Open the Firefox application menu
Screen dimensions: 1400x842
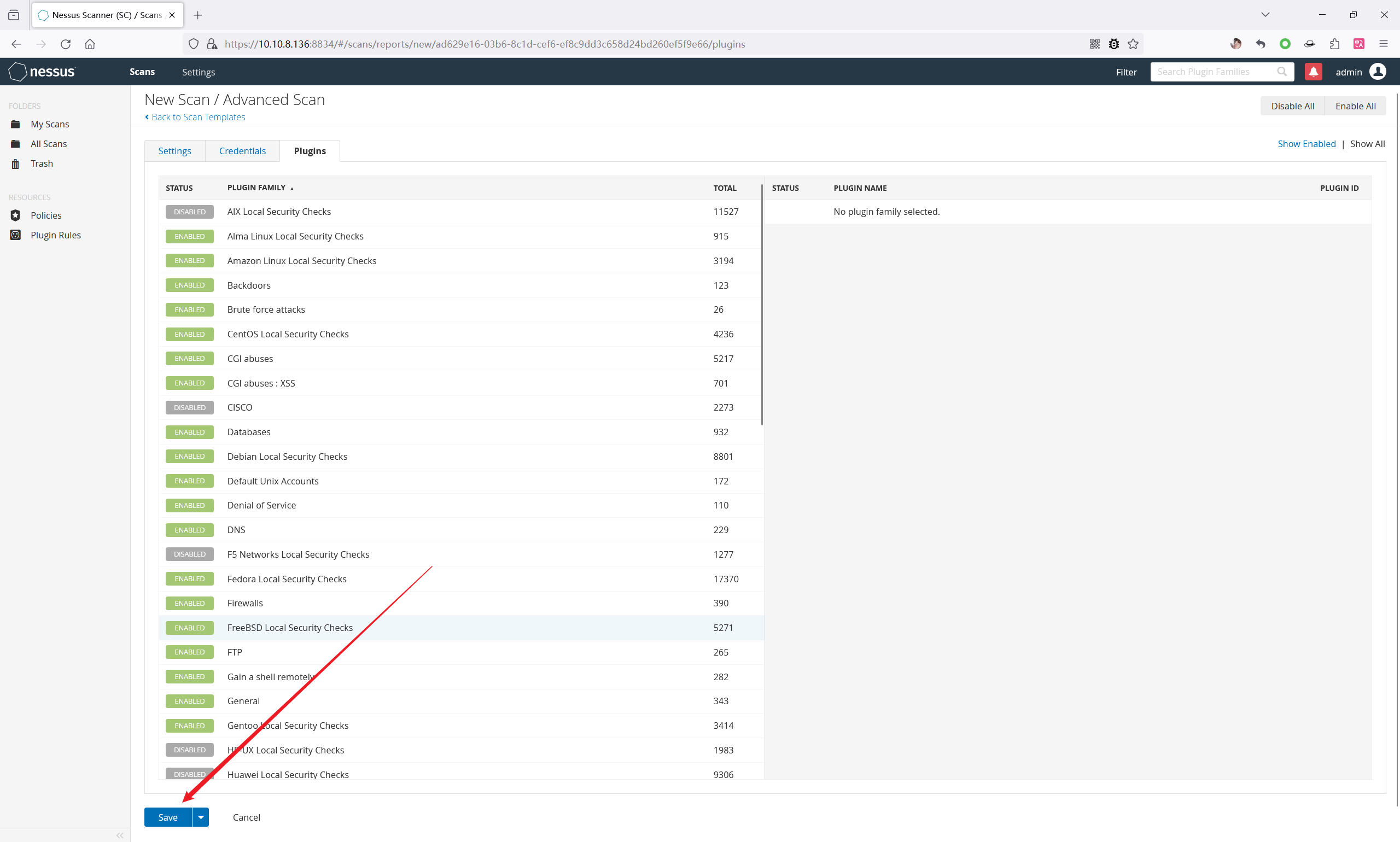point(1384,44)
